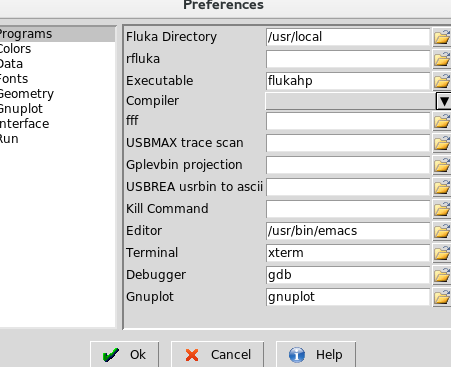Browse for the USBMAX trace scan program
This screenshot has width=451, height=367.
point(442,143)
